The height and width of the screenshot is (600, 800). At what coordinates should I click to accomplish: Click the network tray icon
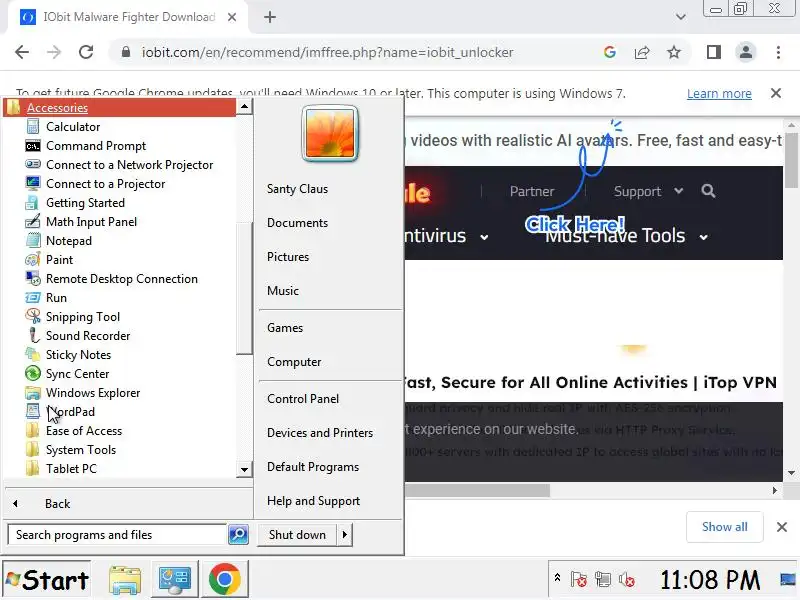pyautogui.click(x=603, y=579)
